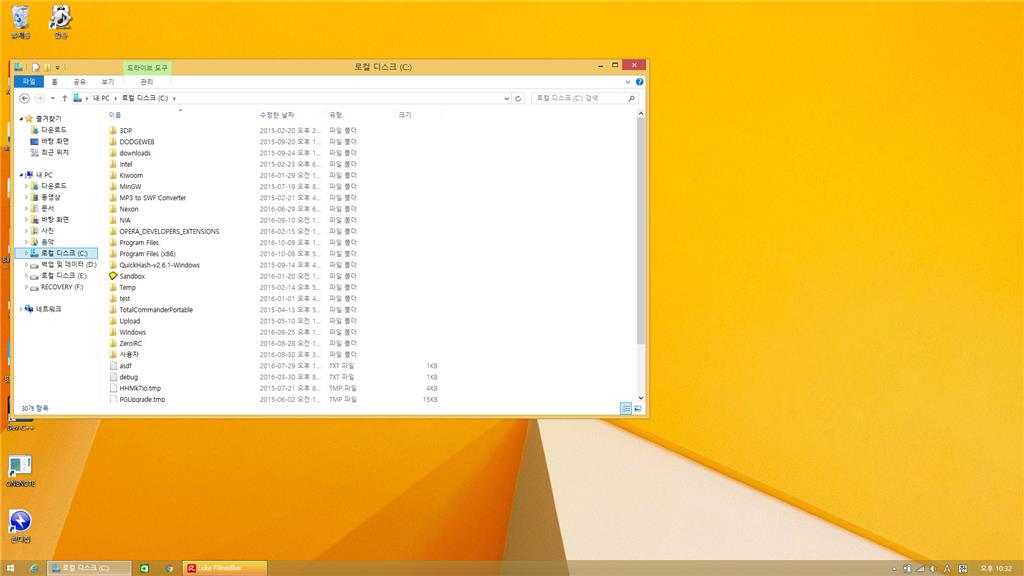
Task: Click the file list vertical scrollbar
Action: point(641,232)
